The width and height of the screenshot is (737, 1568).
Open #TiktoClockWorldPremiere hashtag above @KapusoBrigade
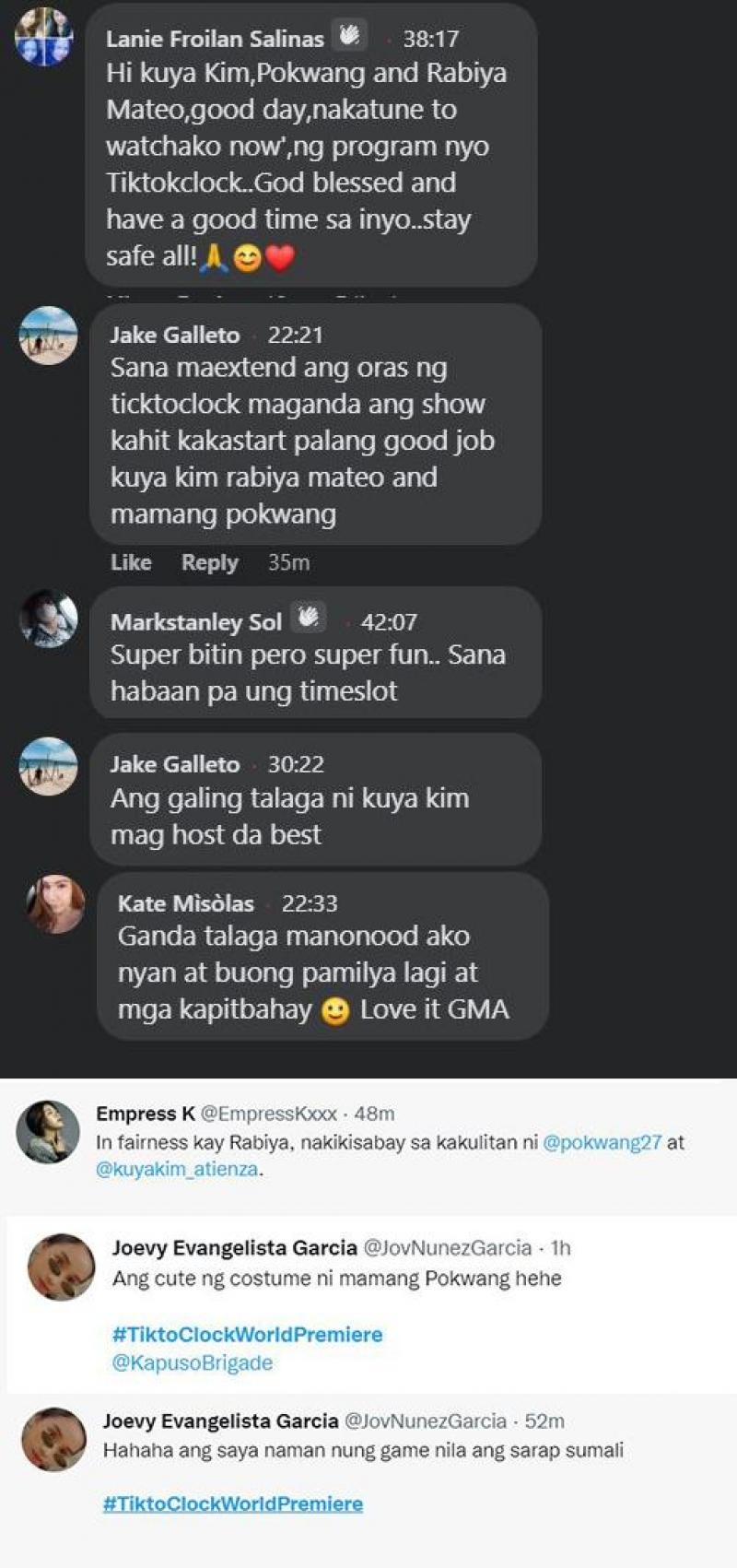247,1334
